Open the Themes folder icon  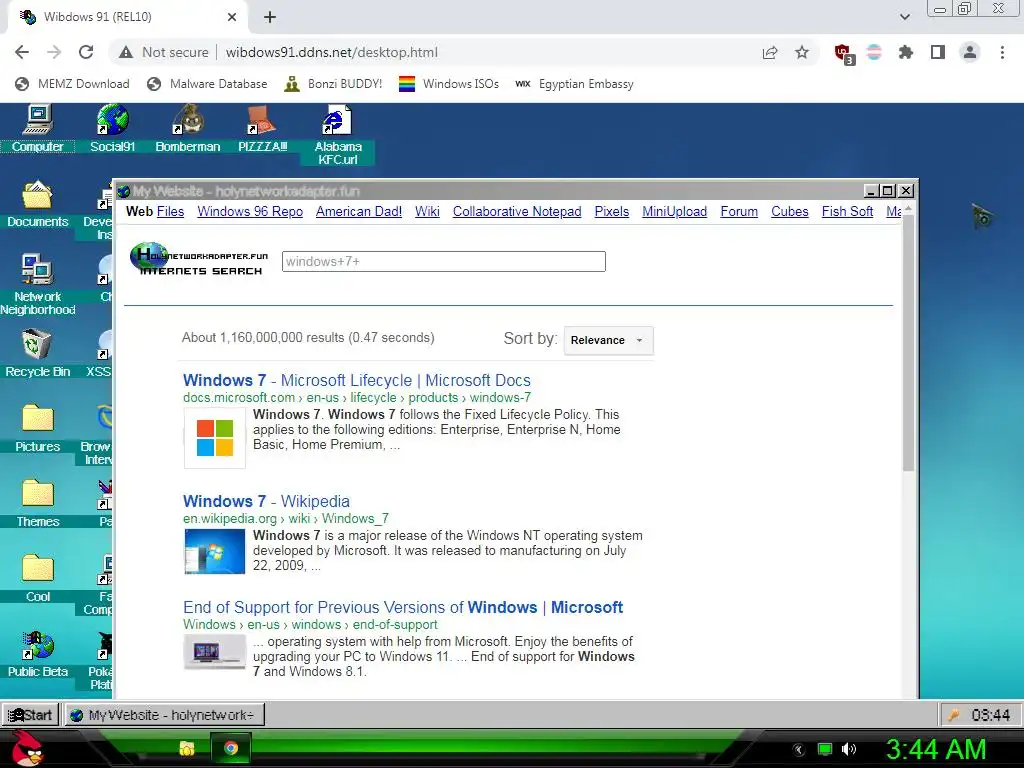click(x=37, y=504)
